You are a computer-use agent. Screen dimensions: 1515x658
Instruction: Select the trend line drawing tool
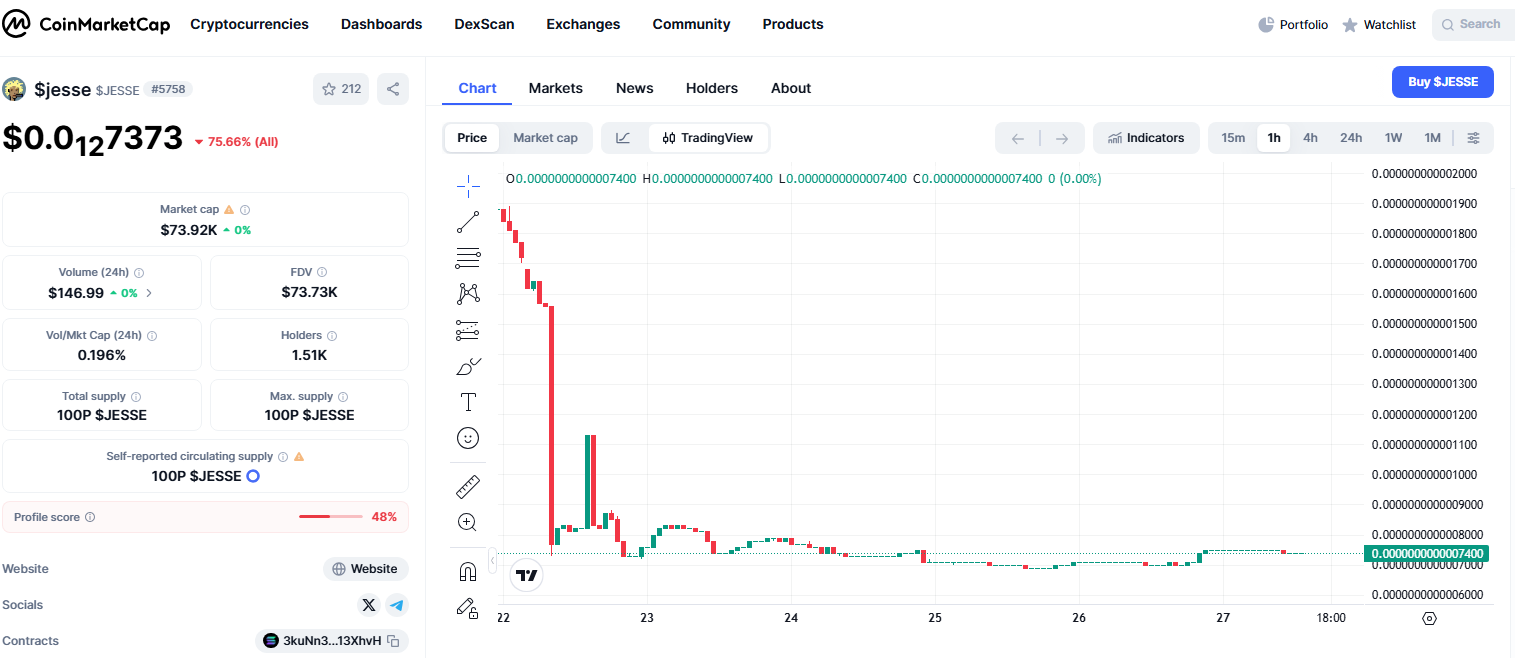468,222
